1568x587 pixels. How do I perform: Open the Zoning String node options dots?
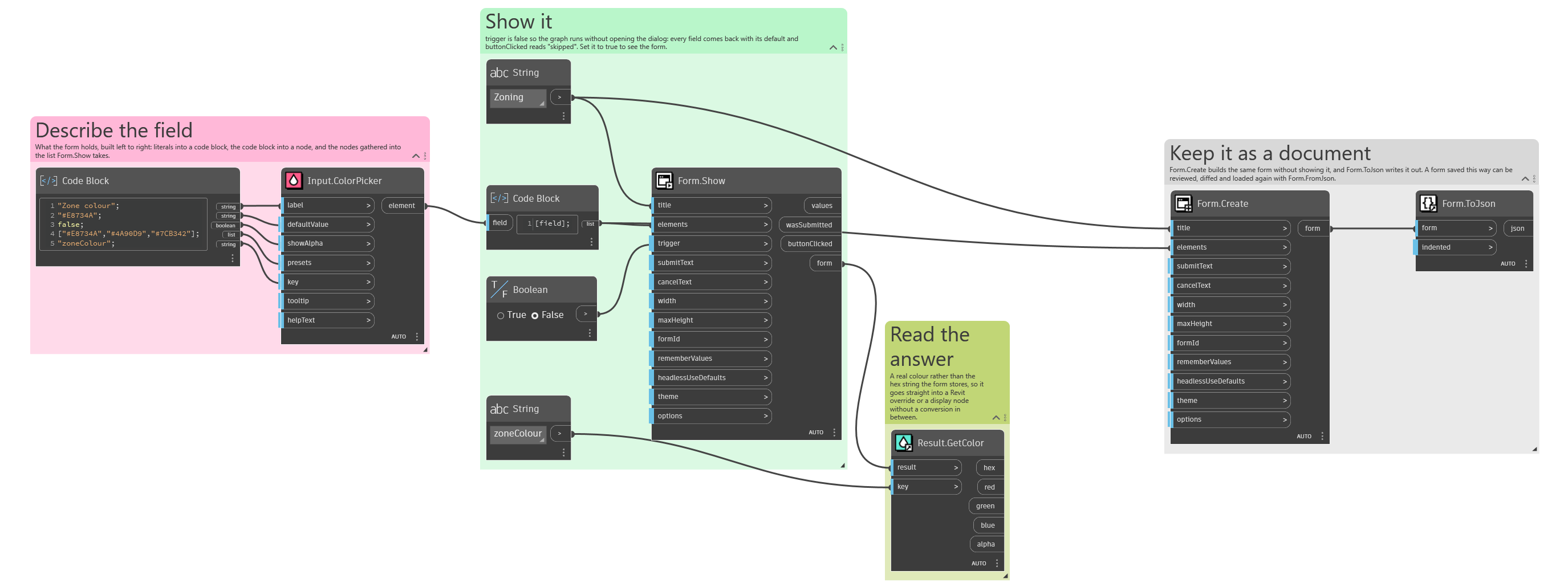564,116
